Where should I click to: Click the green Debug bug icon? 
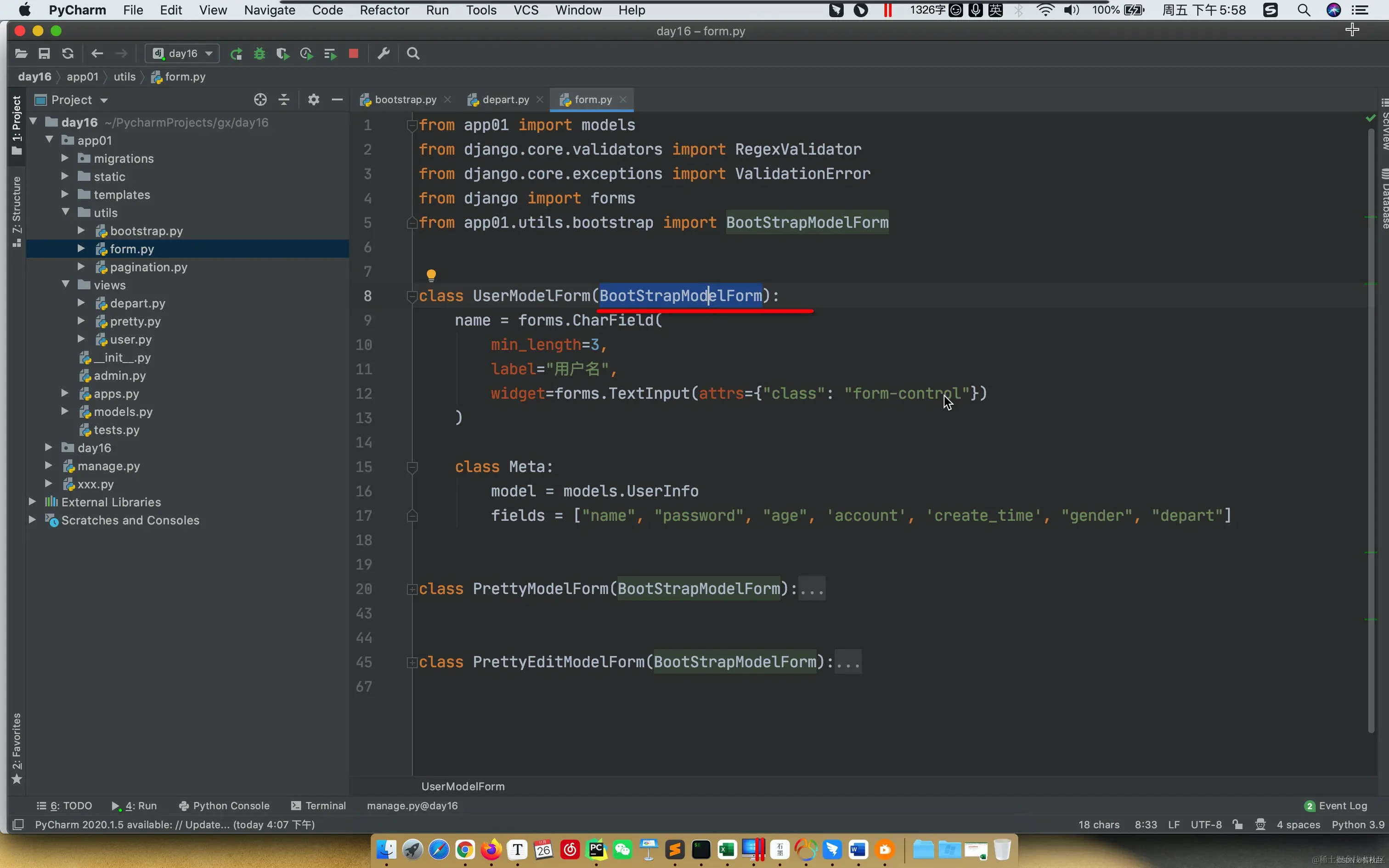coord(260,54)
